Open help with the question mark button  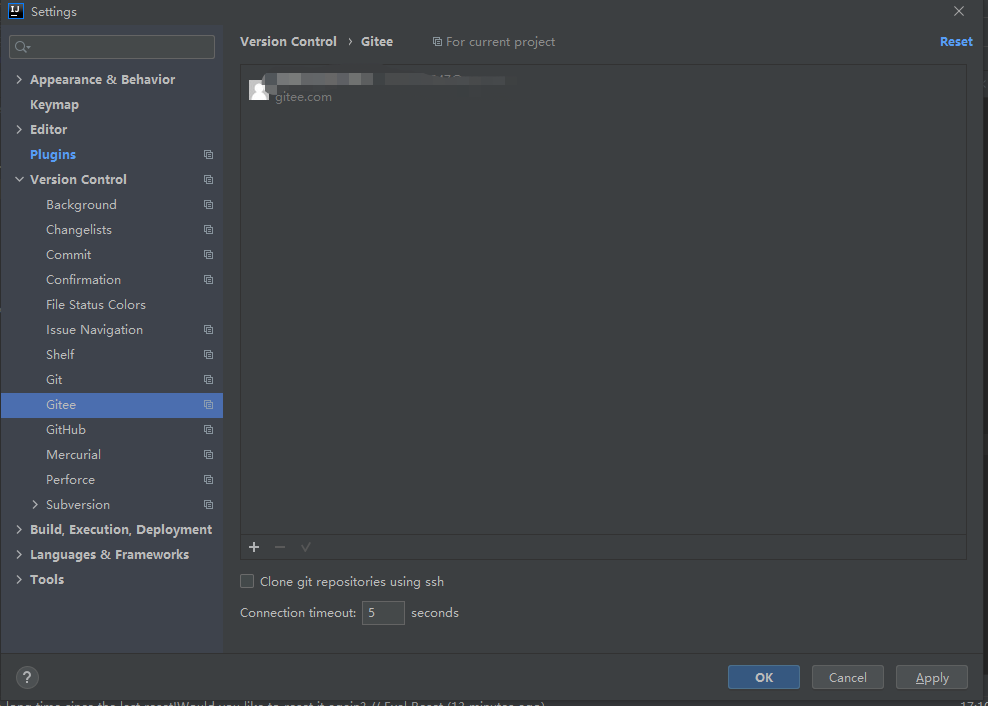click(27, 678)
